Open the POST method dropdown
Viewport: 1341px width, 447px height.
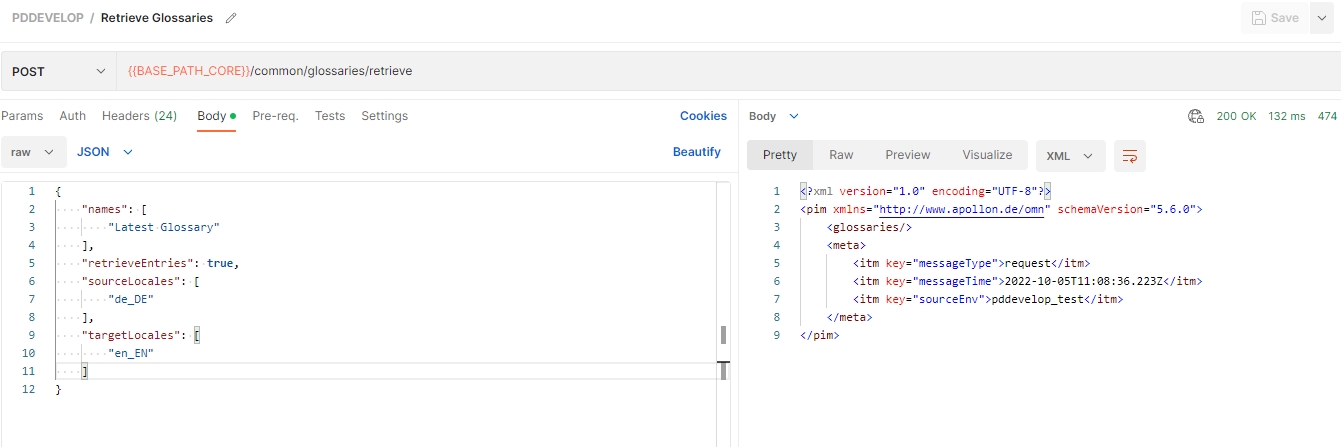pyautogui.click(x=57, y=71)
